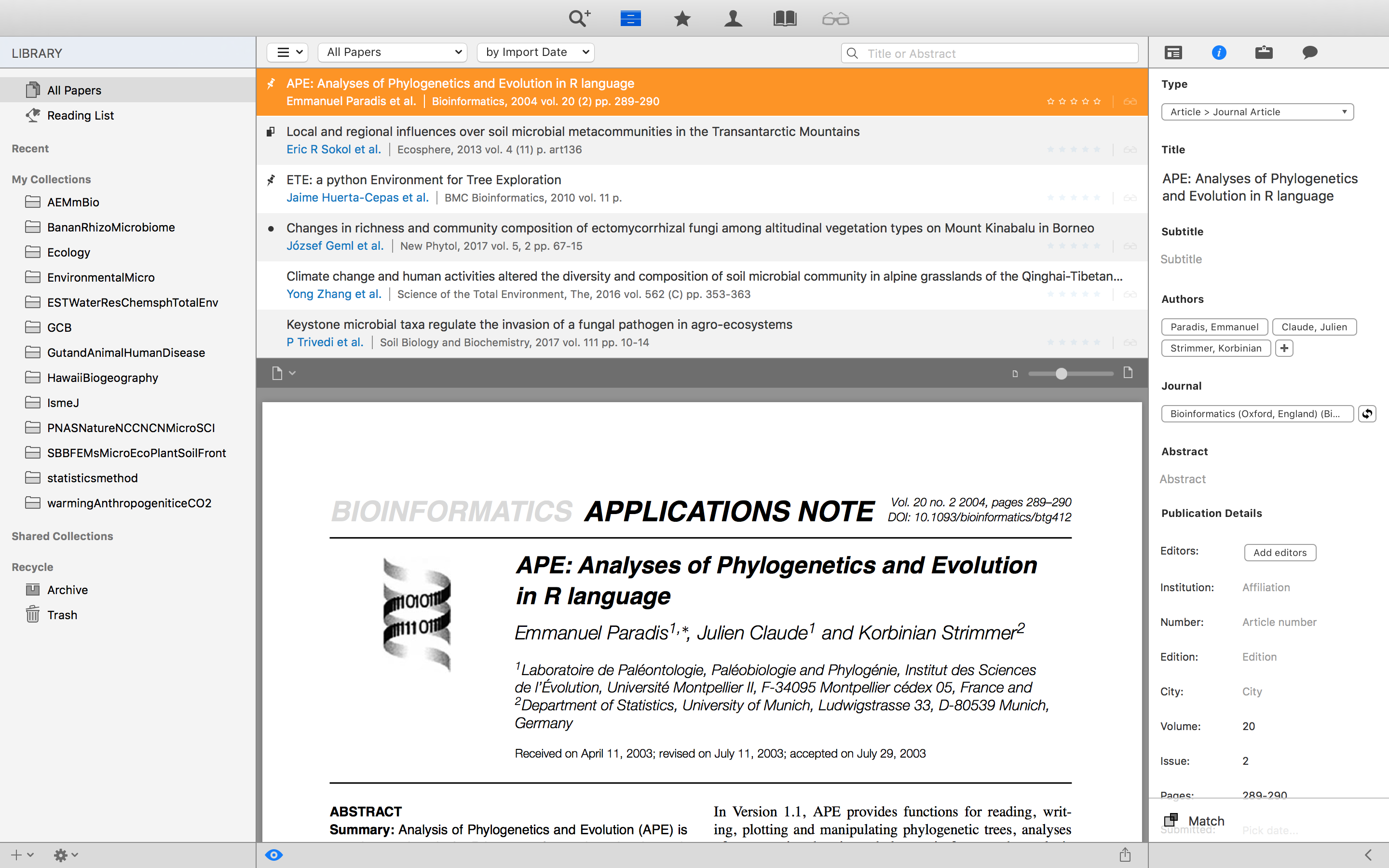Switch to the briefcase inspector tab icon

pyautogui.click(x=1264, y=53)
